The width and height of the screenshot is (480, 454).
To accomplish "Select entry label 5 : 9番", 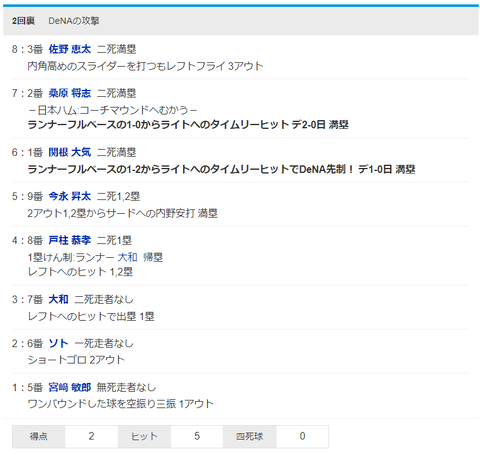I will tap(27, 196).
